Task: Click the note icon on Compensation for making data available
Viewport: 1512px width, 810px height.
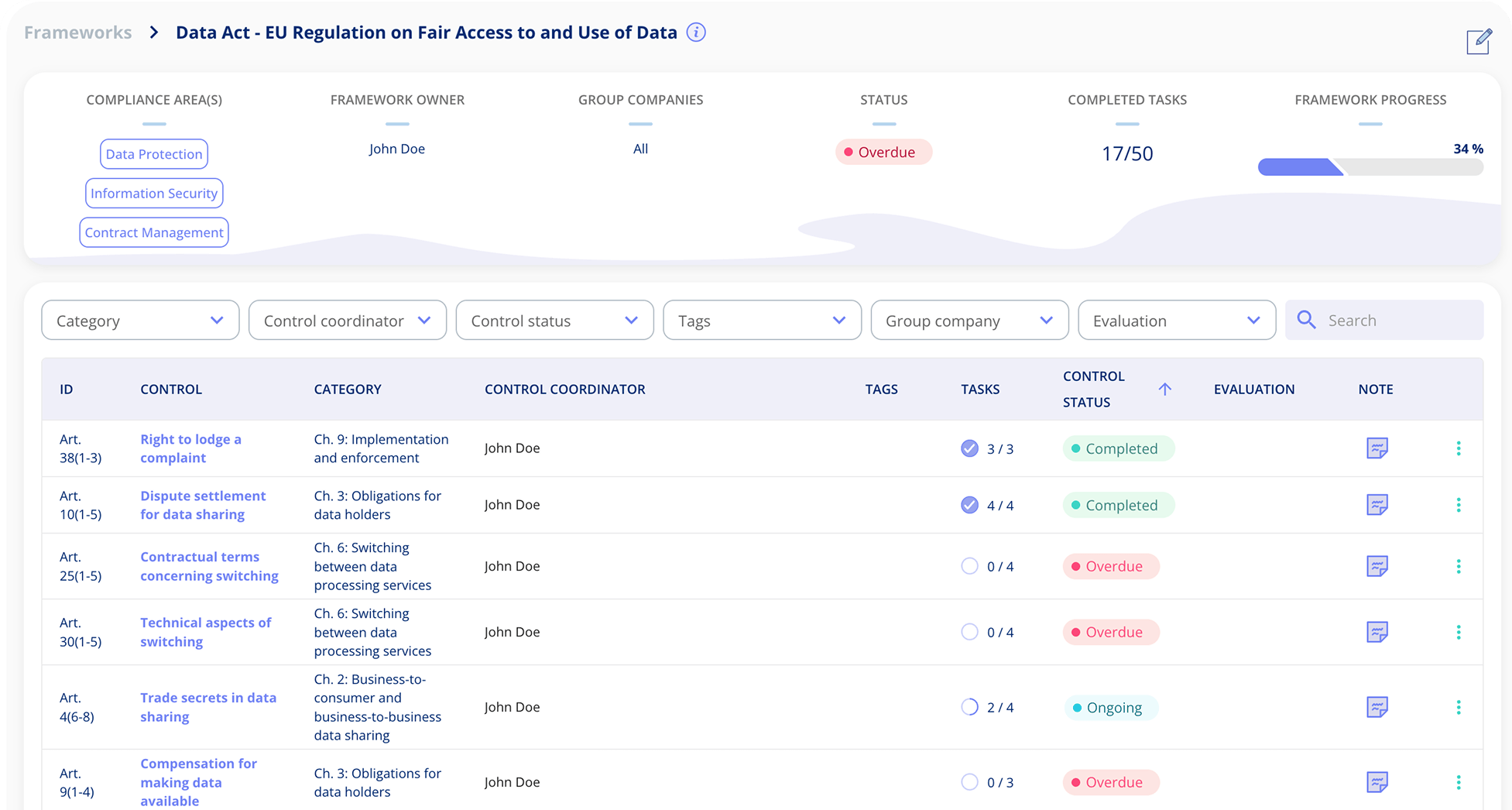Action: 1377,782
